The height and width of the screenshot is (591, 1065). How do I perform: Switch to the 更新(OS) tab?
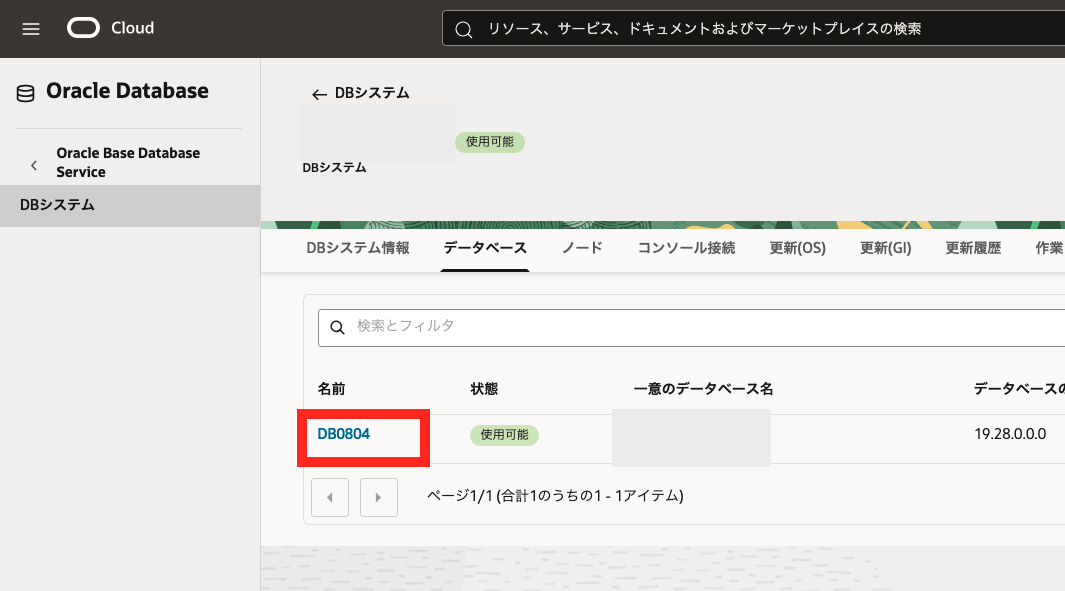click(797, 248)
